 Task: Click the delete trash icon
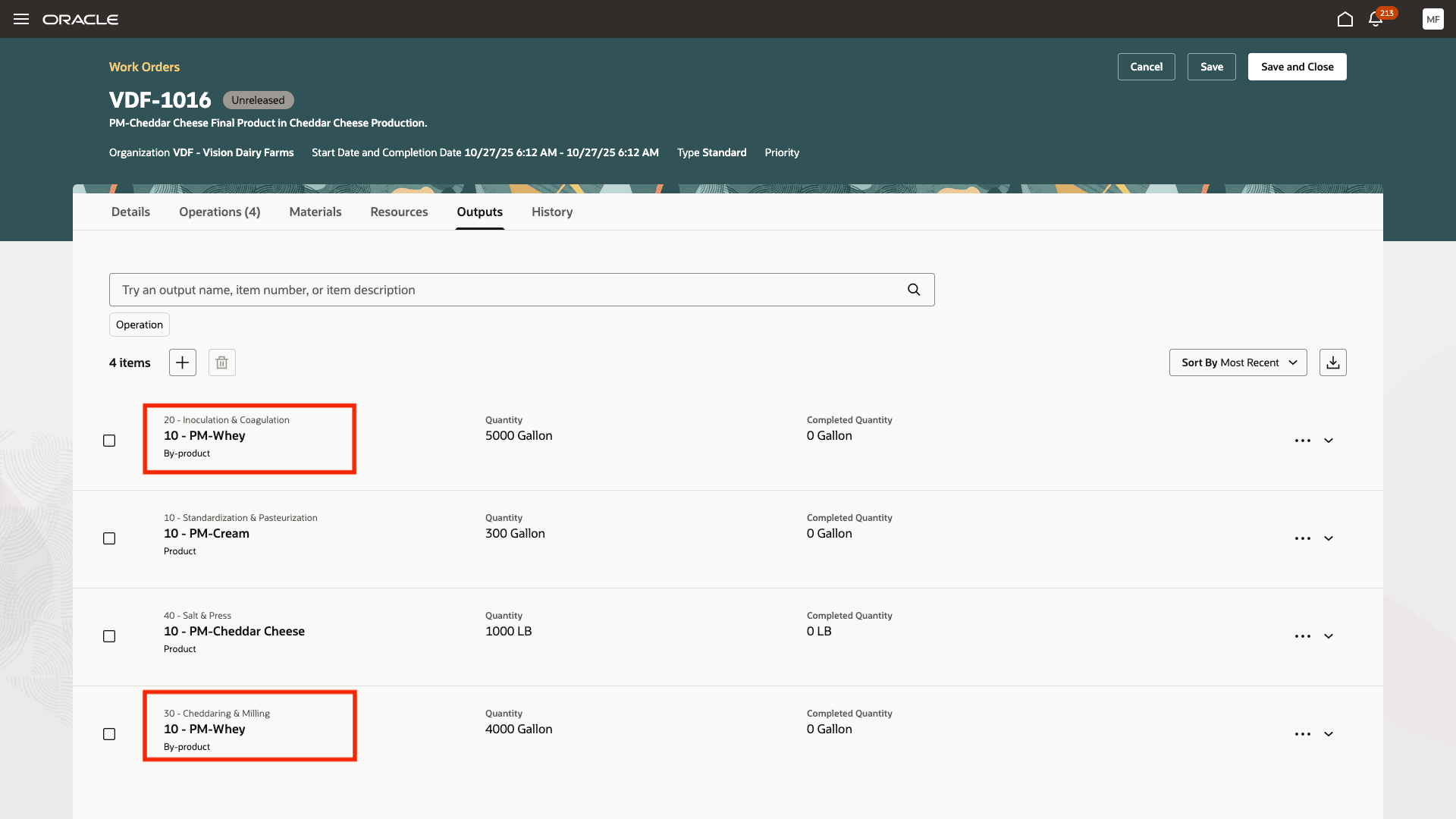point(221,362)
